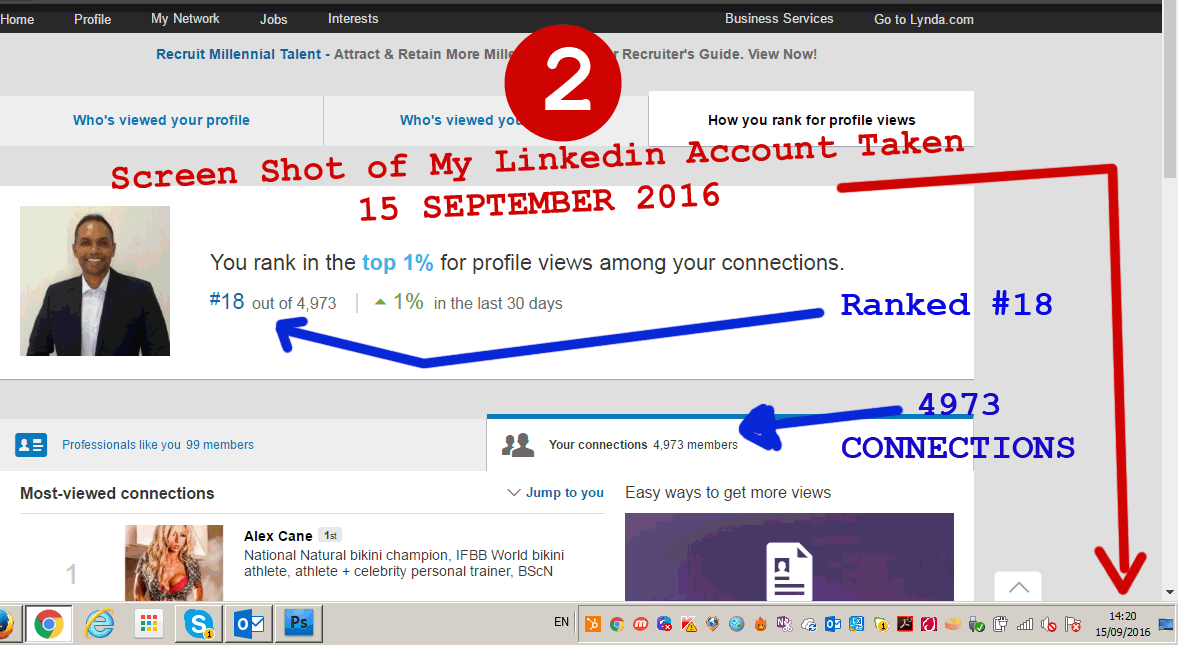Open Firefox from the taskbar
The height and width of the screenshot is (645, 1178).
(x=5, y=624)
